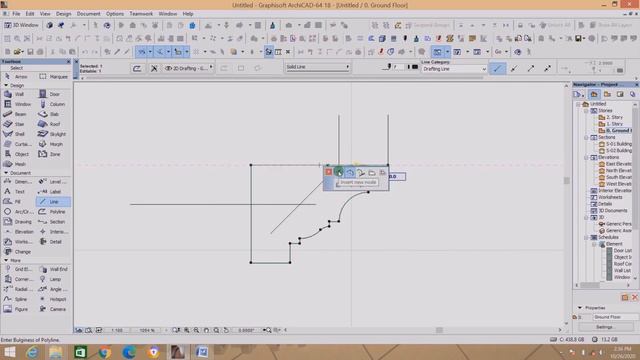Collapse the Elevations tree node
The image size is (640, 360).
(x=586, y=157)
